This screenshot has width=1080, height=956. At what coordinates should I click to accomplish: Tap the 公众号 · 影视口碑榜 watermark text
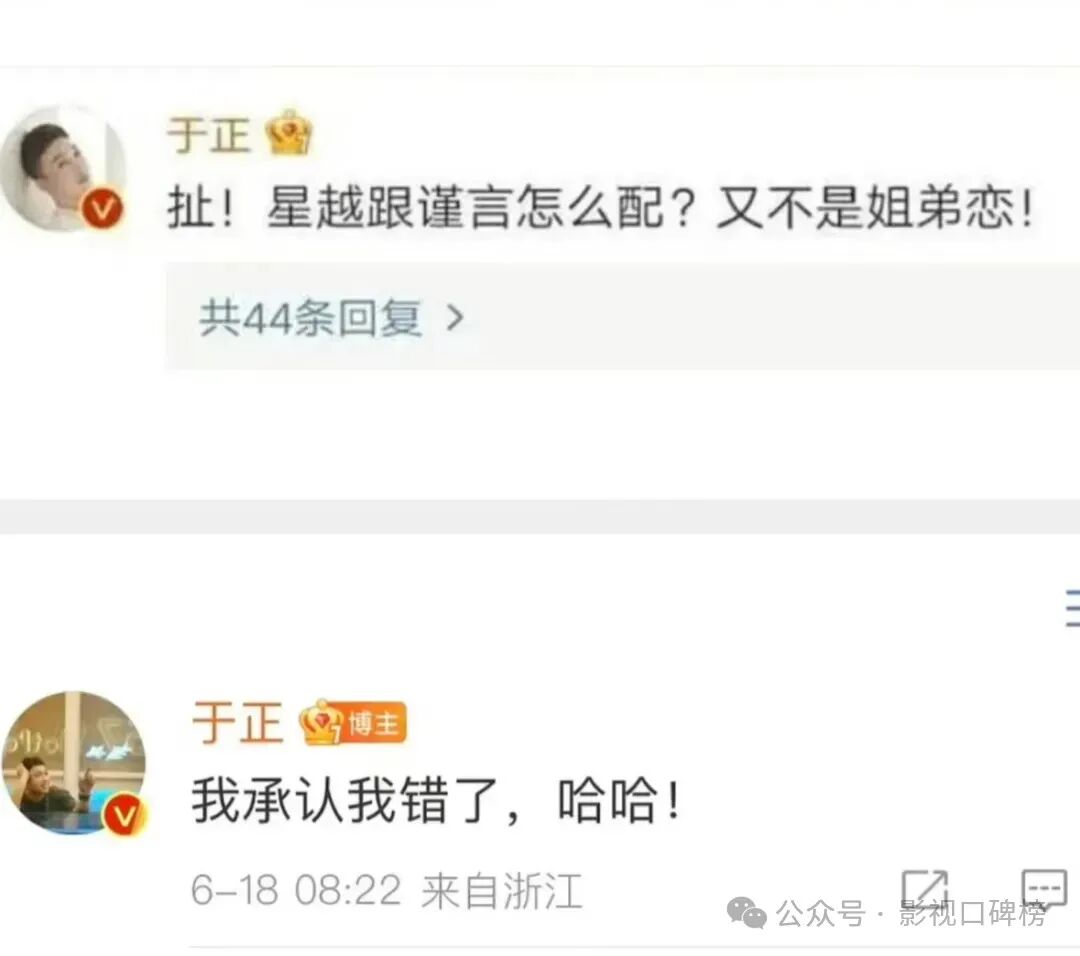coord(911,914)
